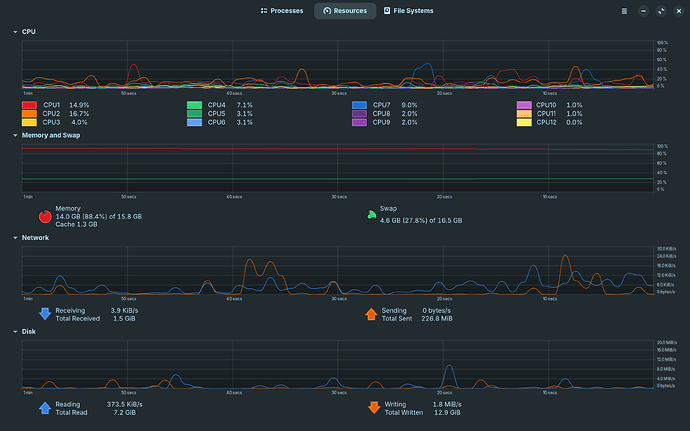Click the Network section heading label
The height and width of the screenshot is (431, 690).
35,238
